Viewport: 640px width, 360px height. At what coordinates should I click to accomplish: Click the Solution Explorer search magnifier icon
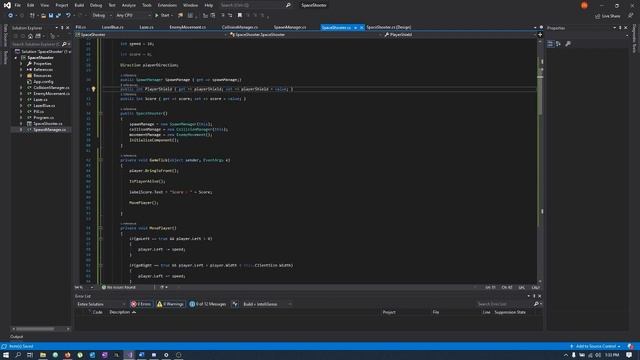[x=64, y=44]
